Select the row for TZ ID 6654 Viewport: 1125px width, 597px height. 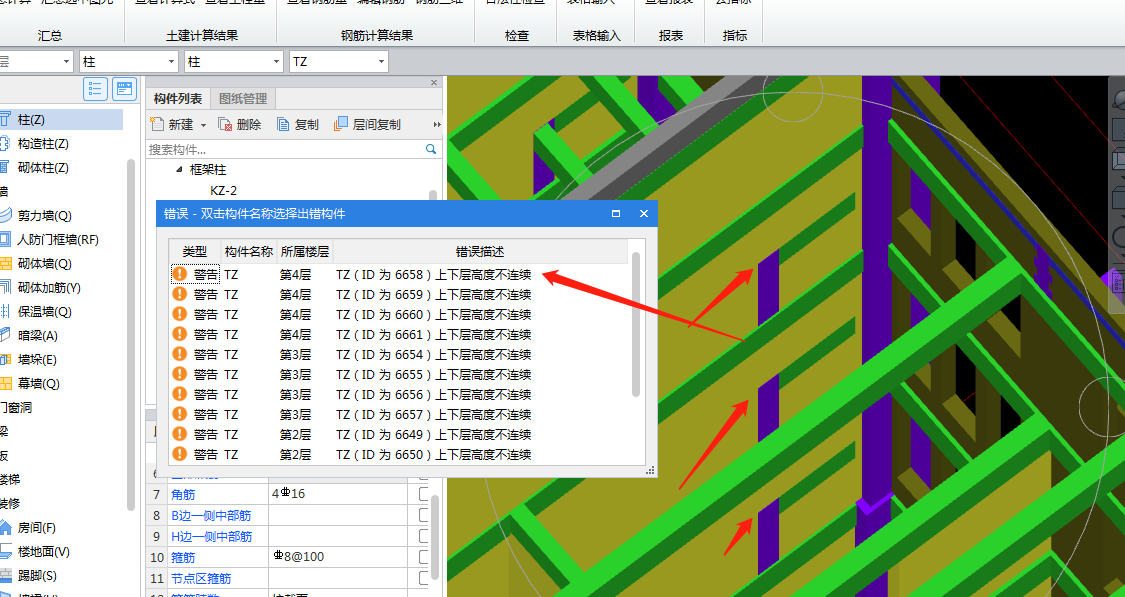coord(399,354)
